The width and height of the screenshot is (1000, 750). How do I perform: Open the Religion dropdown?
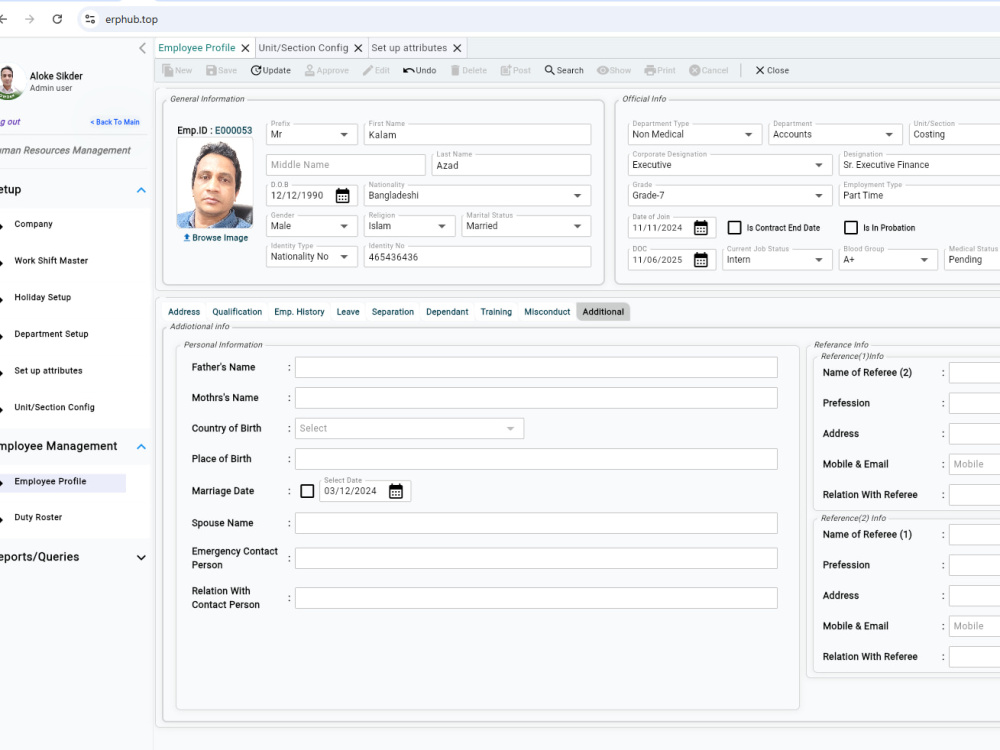coord(409,226)
